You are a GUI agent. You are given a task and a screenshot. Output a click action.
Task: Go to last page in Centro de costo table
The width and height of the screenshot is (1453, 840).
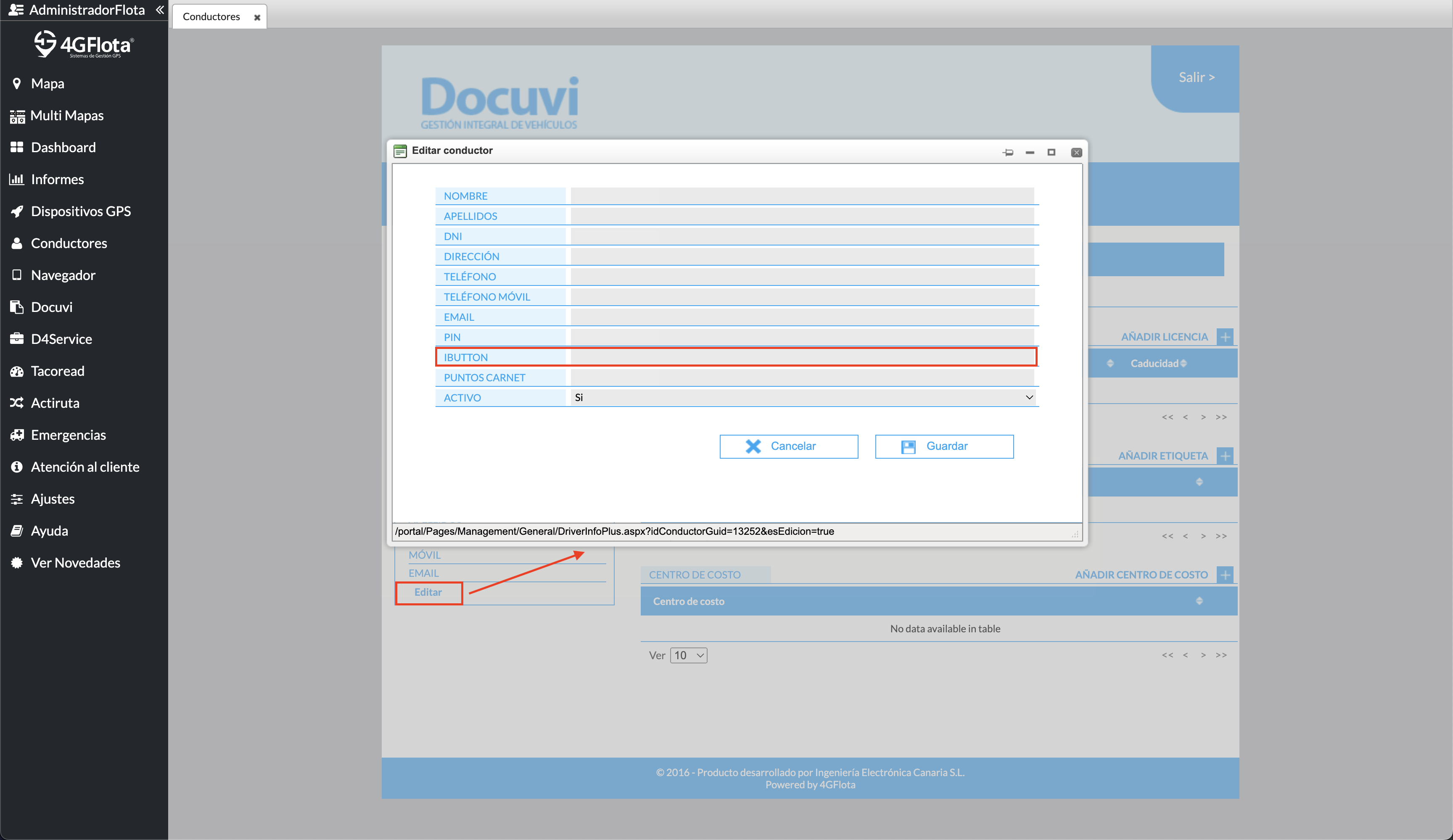point(1221,655)
